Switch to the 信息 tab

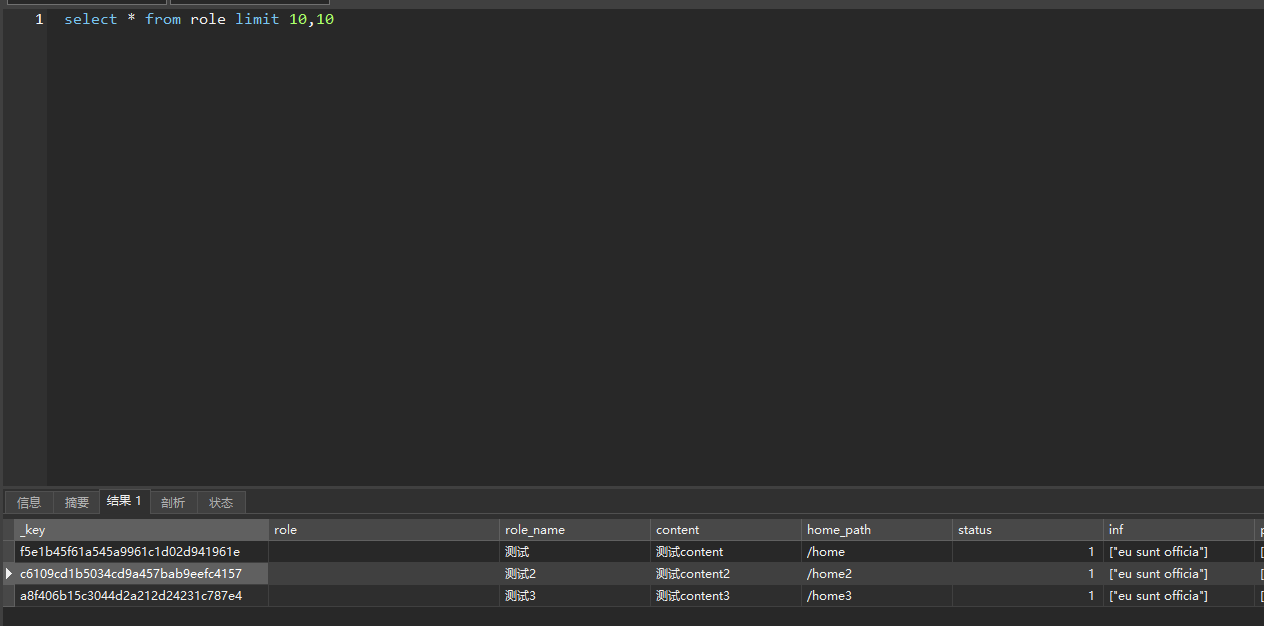[29, 503]
